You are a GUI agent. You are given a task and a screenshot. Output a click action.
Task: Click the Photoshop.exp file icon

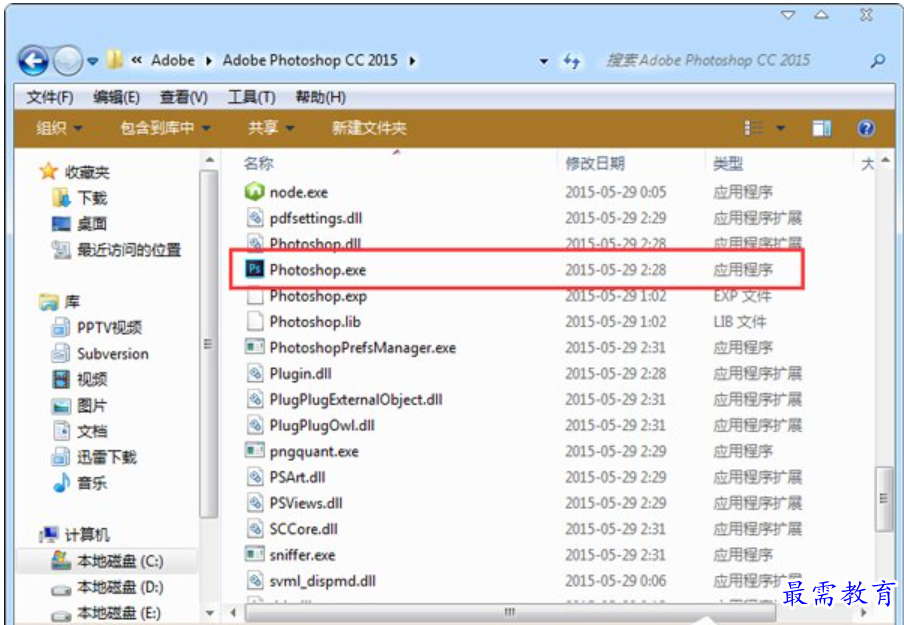pyautogui.click(x=254, y=296)
